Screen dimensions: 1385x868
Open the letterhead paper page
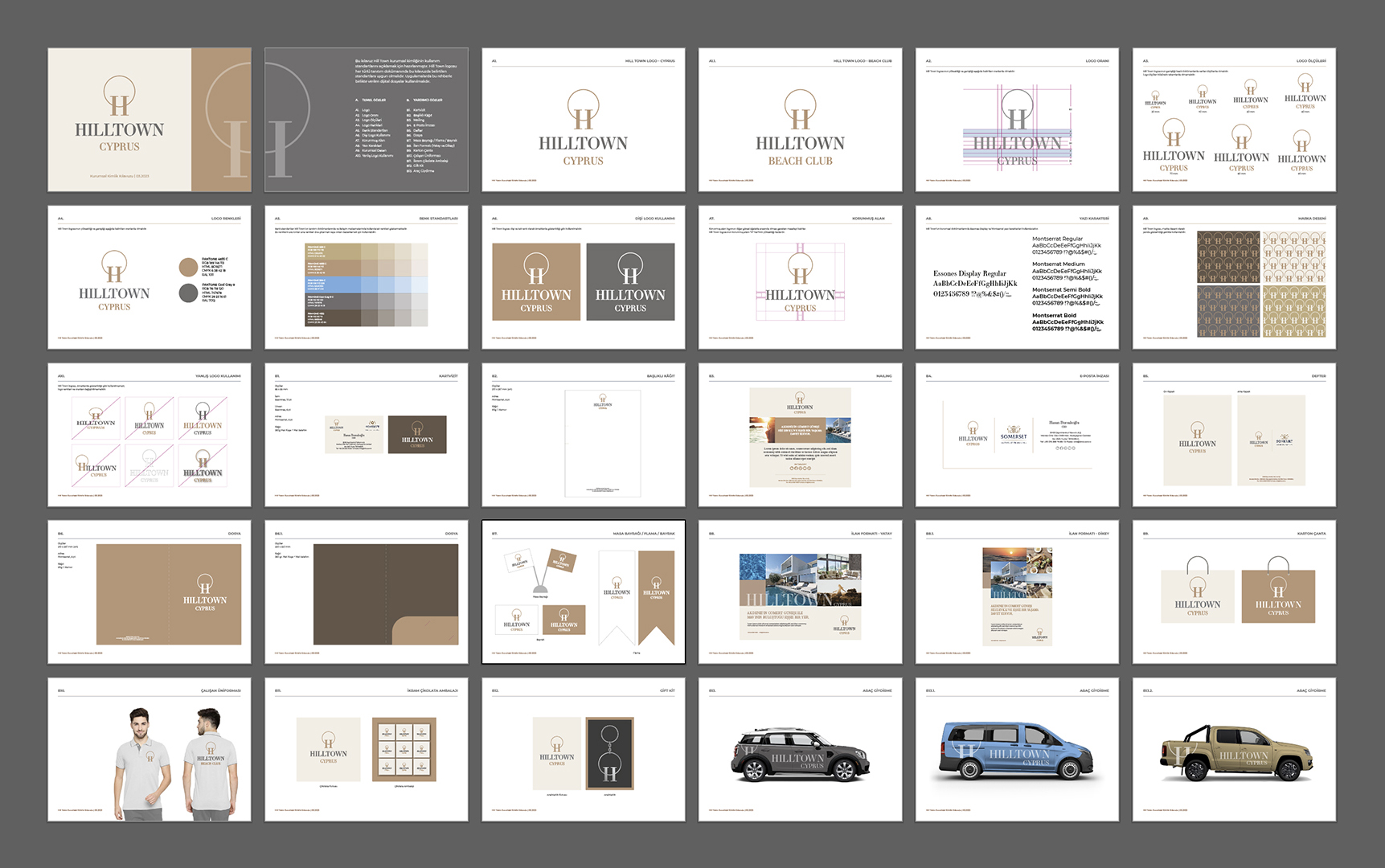pyautogui.click(x=583, y=435)
